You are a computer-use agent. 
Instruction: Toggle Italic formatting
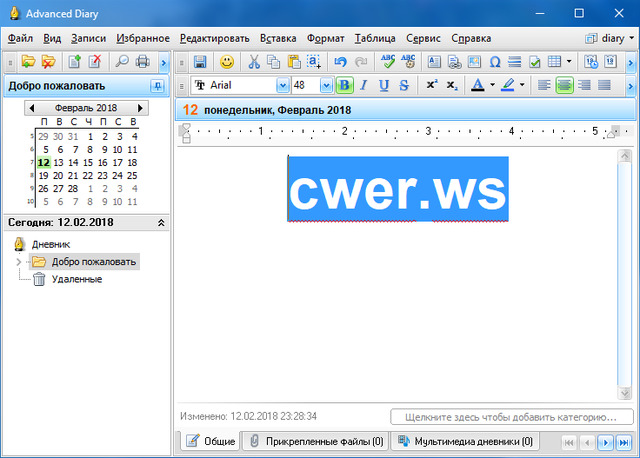click(364, 85)
